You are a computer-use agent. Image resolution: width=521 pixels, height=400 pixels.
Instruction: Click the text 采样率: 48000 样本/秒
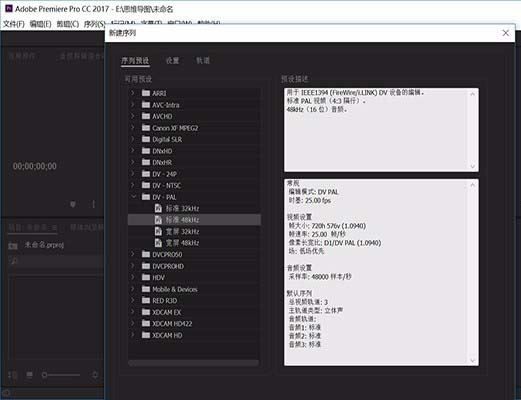point(320,276)
